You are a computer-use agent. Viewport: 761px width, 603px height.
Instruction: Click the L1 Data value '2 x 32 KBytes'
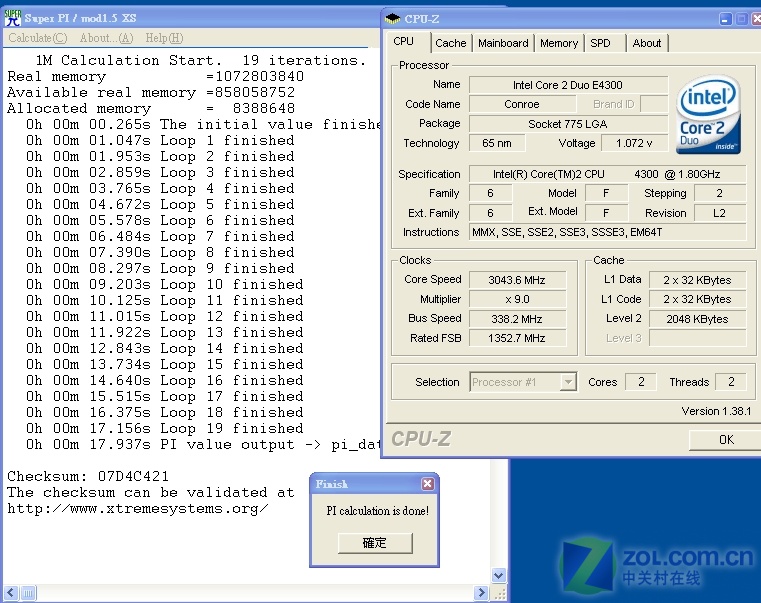coord(697,280)
